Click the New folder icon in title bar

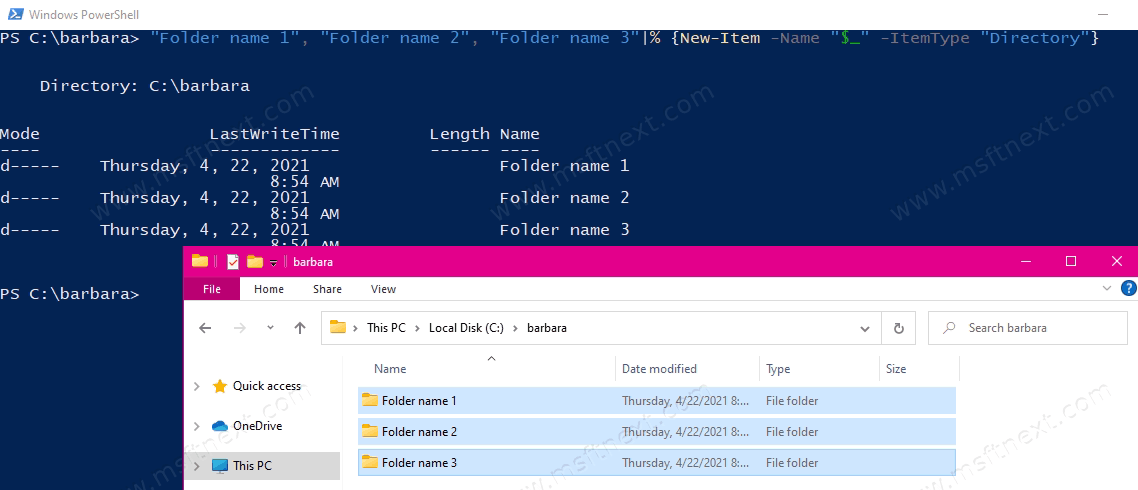click(x=255, y=262)
